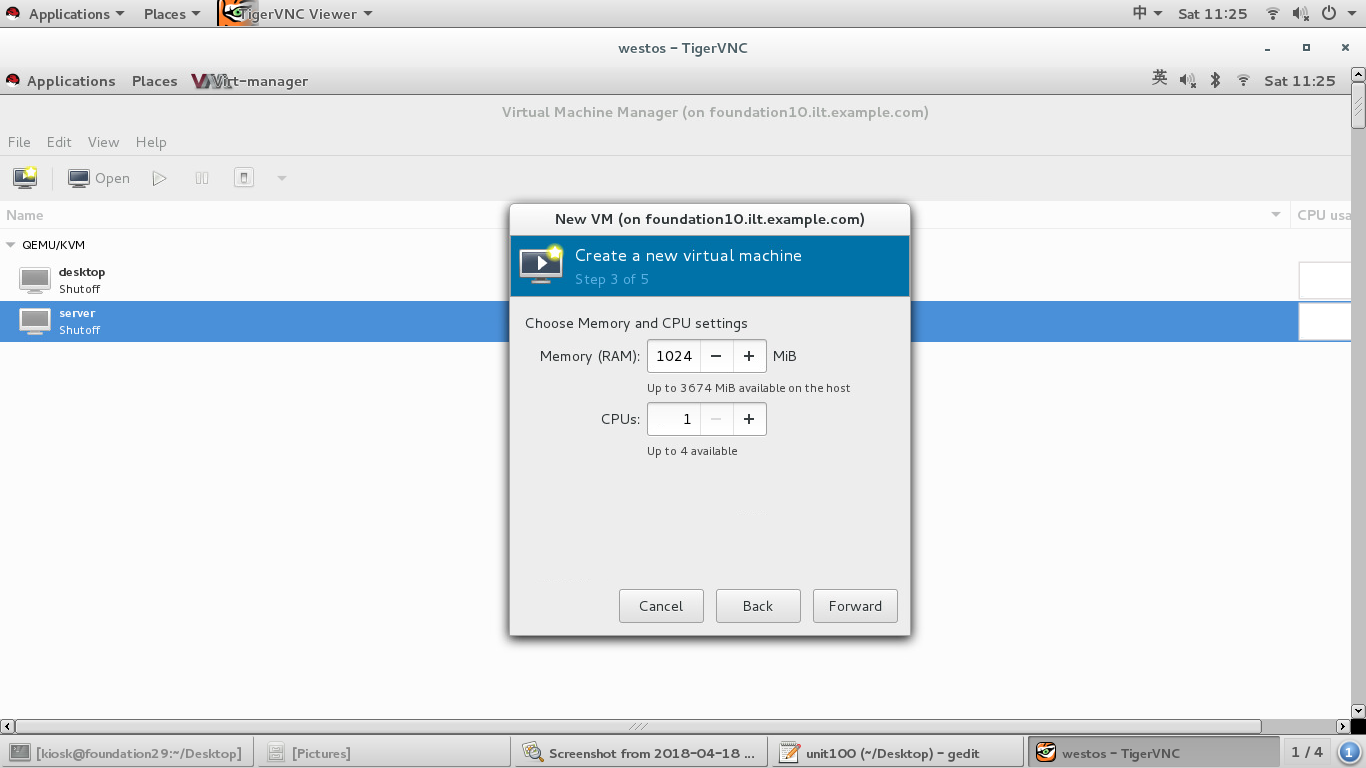Click Back in the New VM dialog

click(758, 606)
